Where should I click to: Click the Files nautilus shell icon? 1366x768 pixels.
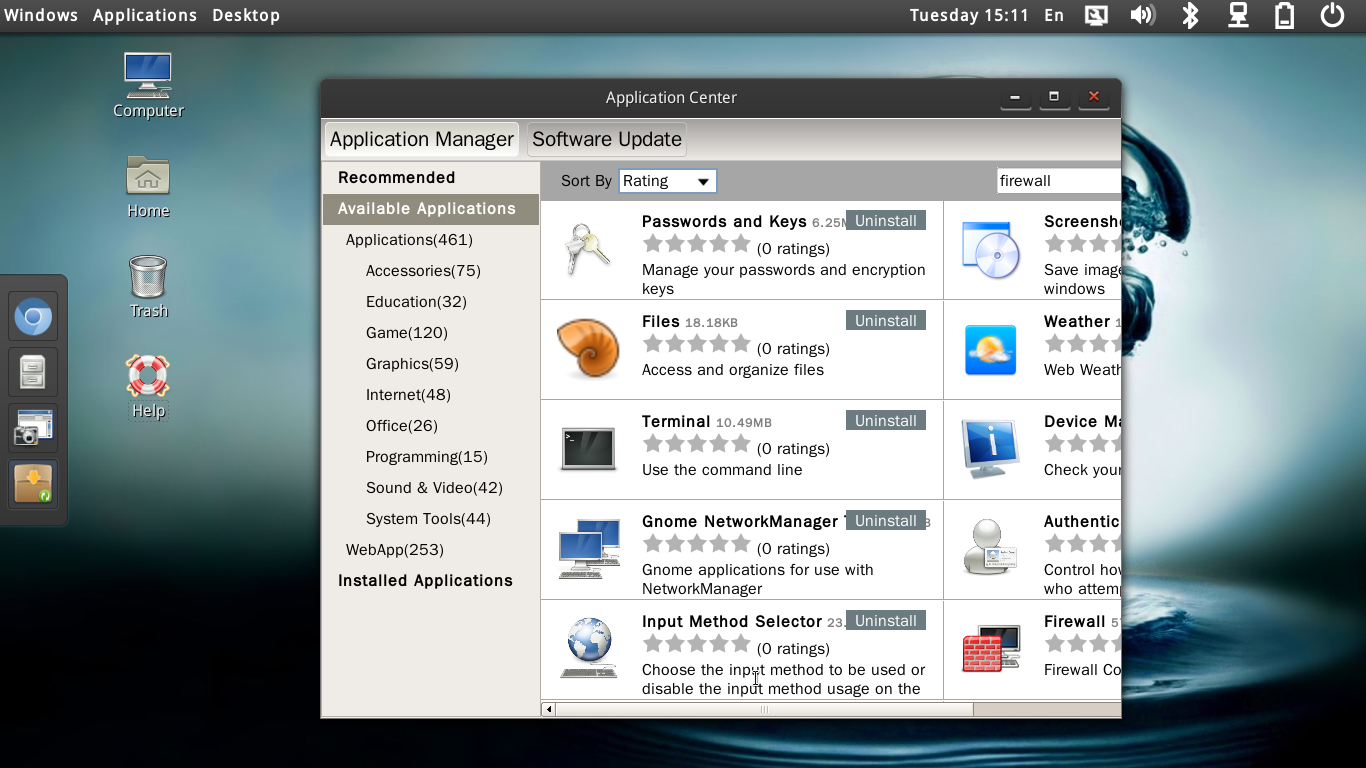point(588,349)
